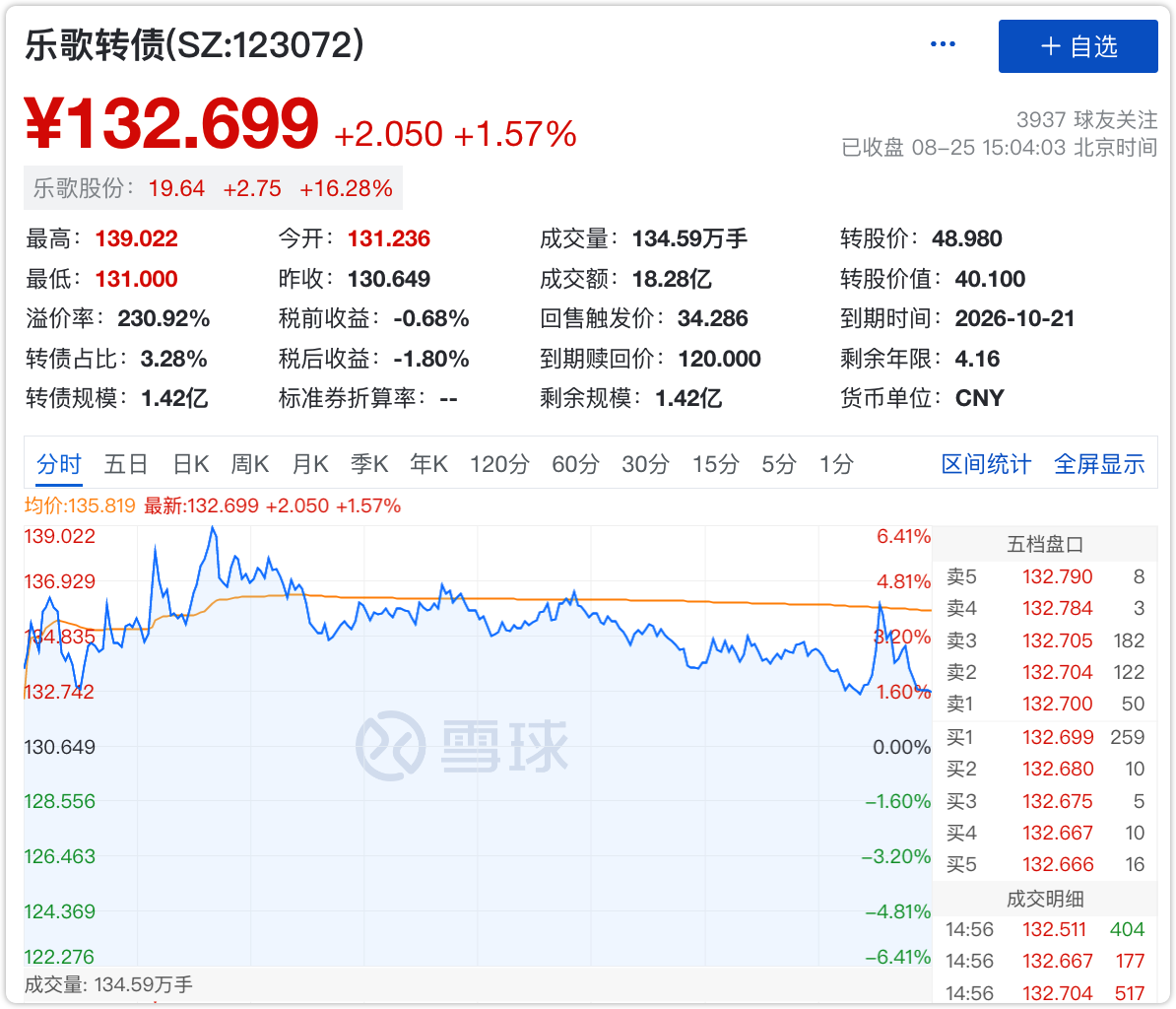Show the 年K chart tab
1176x1009 pixels.
point(429,464)
